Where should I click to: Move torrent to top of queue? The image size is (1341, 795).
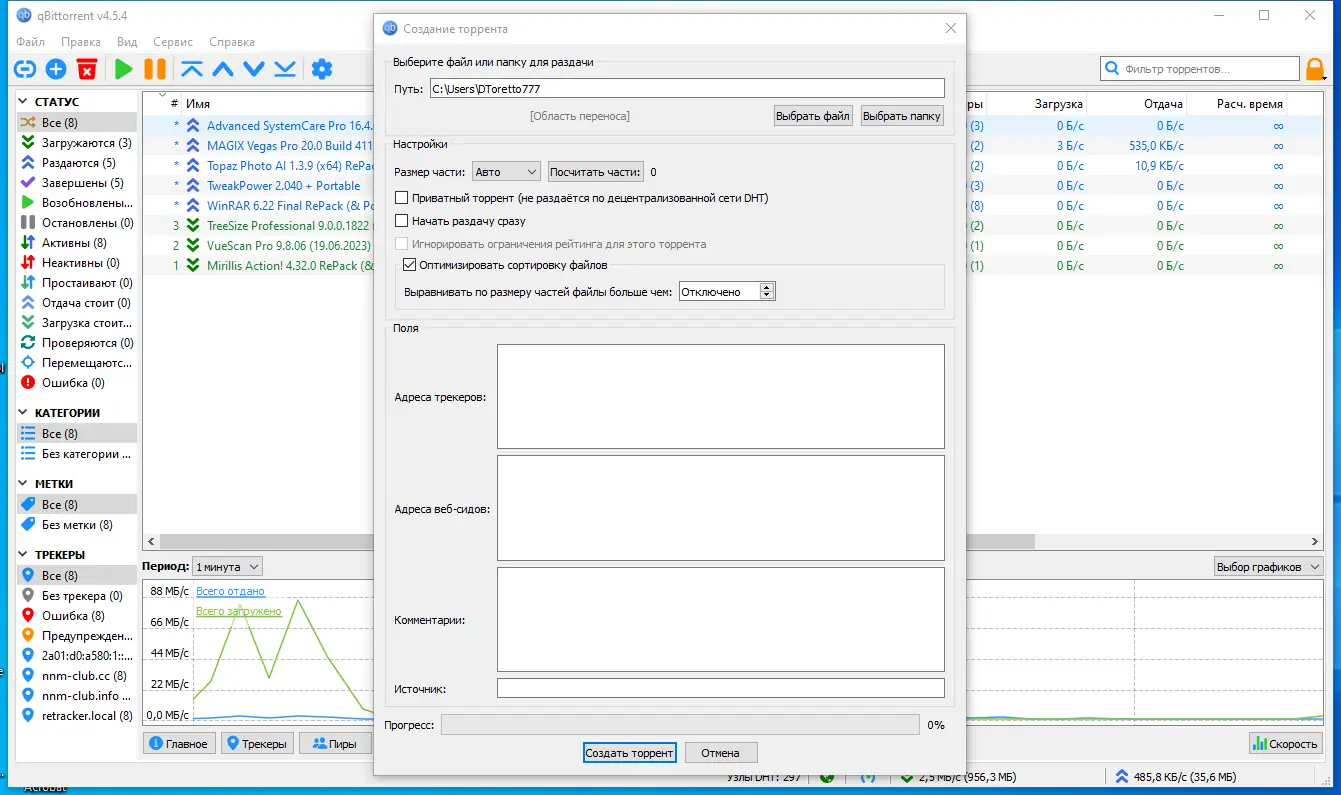point(192,69)
